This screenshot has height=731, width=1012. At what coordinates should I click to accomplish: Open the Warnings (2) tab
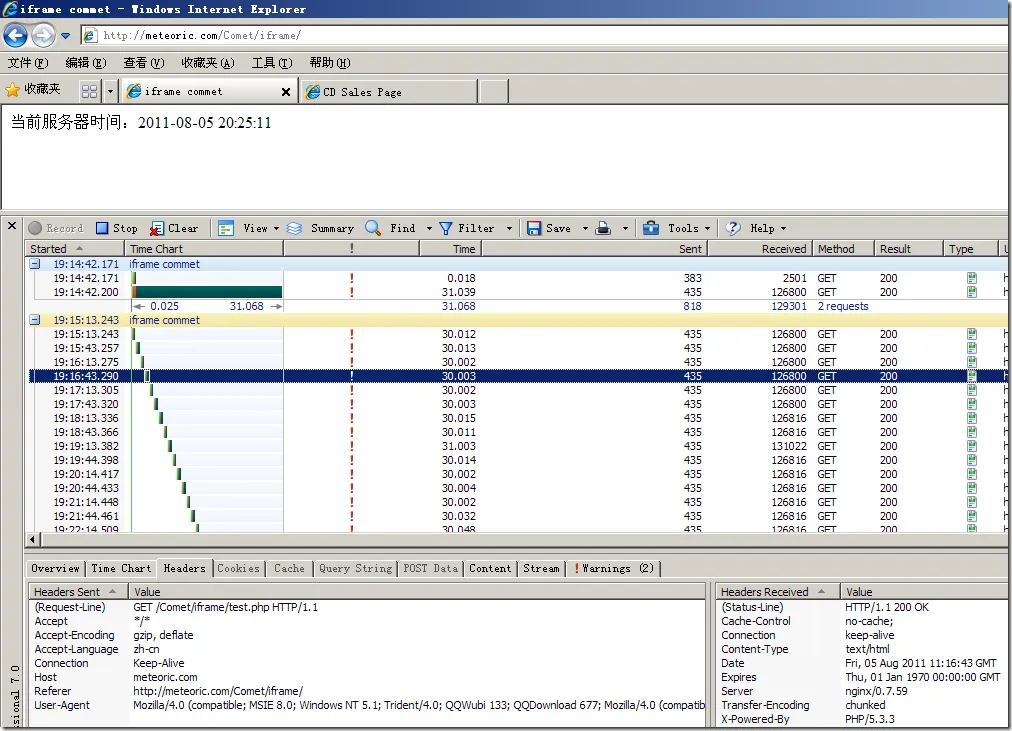(613, 568)
